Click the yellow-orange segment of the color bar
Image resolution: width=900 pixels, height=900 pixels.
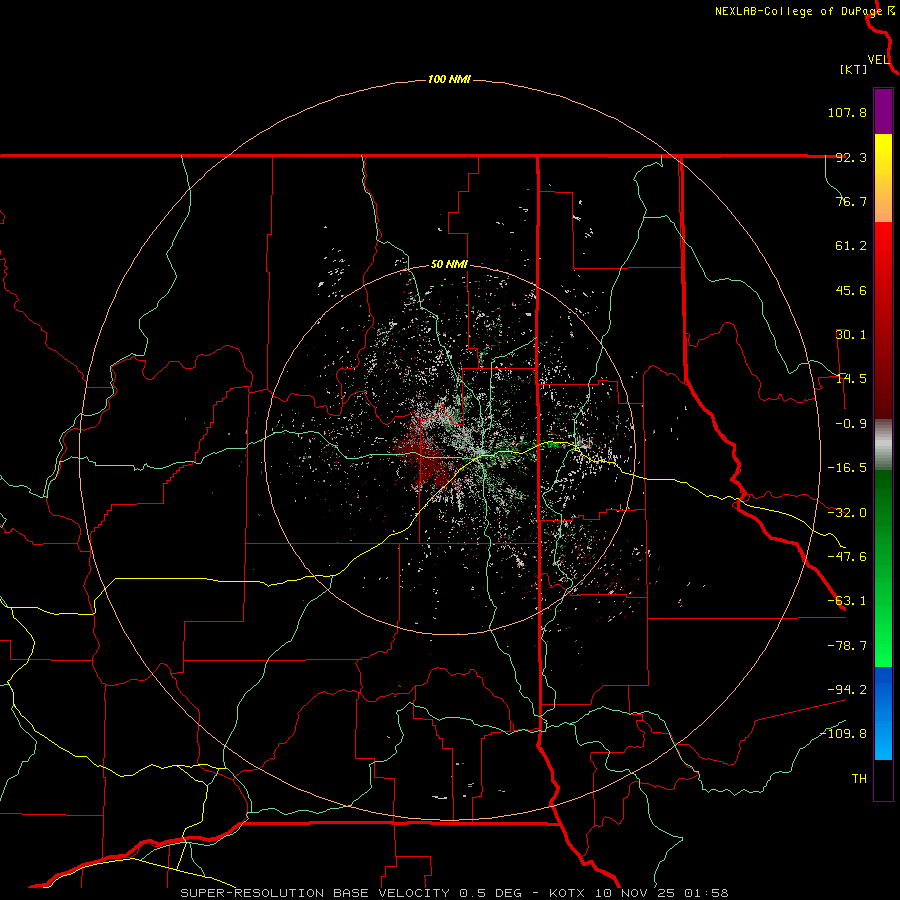click(883, 178)
